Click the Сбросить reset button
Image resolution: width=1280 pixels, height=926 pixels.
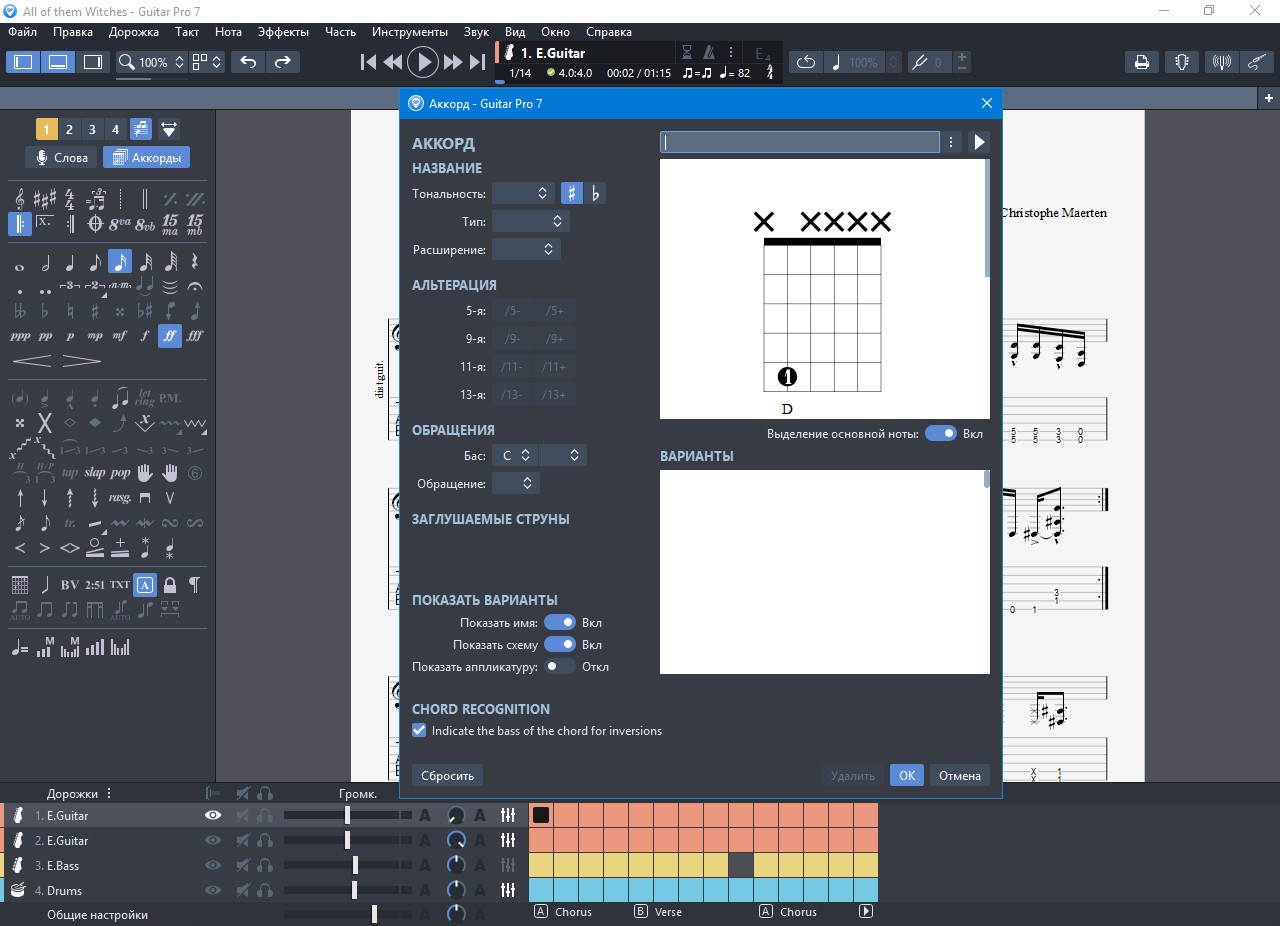click(x=447, y=775)
